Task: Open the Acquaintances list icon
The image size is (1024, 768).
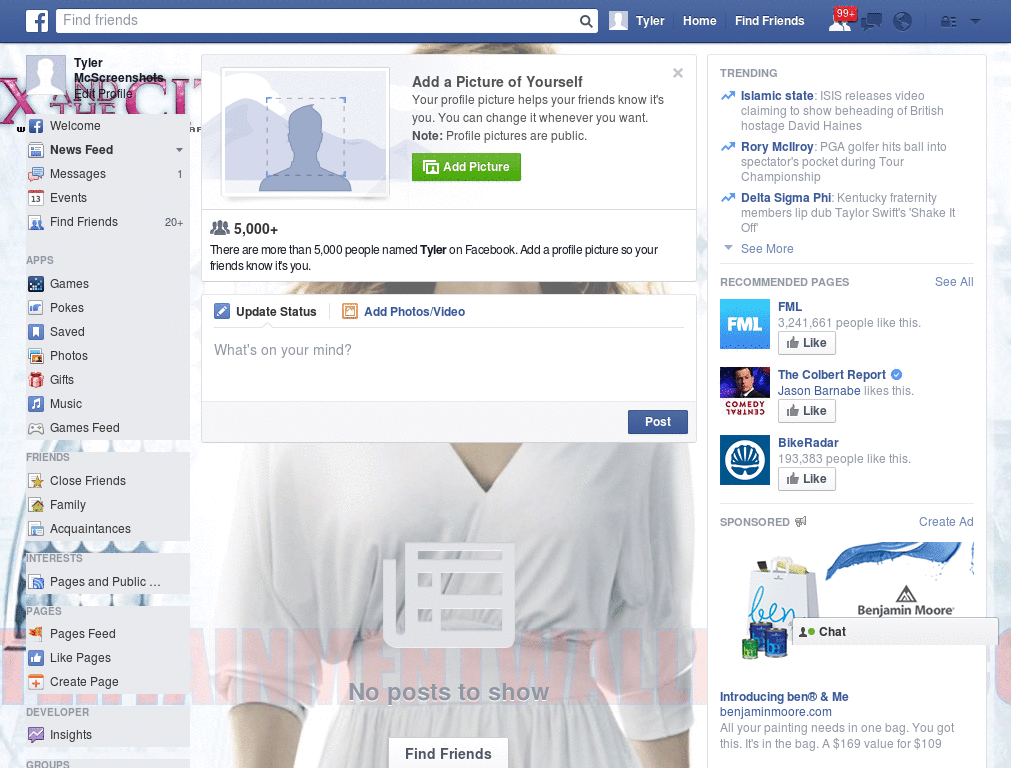Action: (x=36, y=529)
